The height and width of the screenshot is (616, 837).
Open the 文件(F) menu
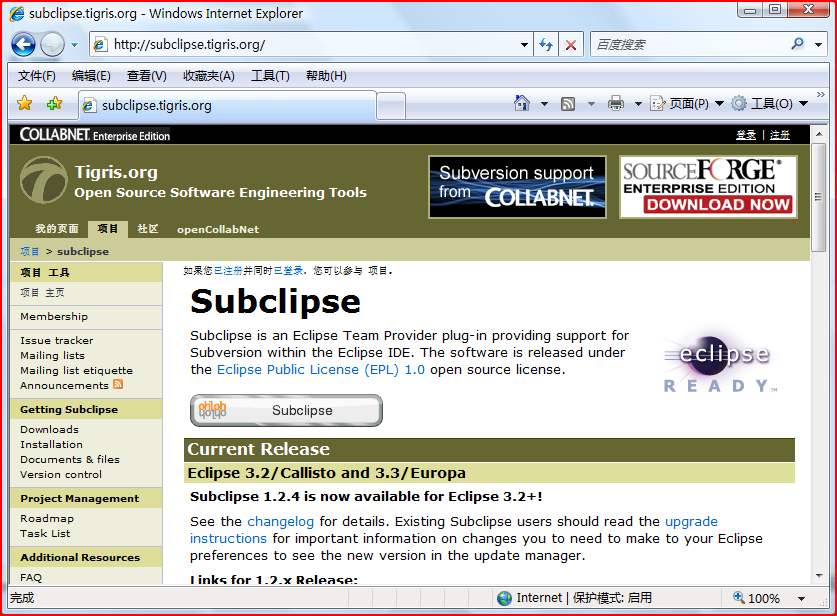(x=37, y=76)
